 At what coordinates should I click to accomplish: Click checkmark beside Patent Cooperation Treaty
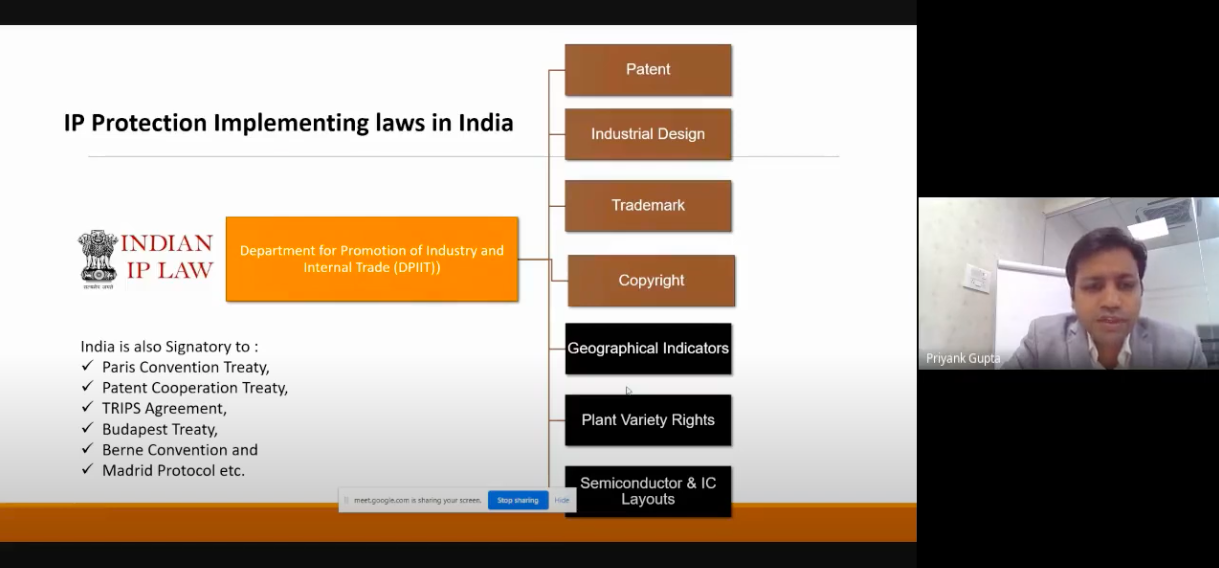87,388
